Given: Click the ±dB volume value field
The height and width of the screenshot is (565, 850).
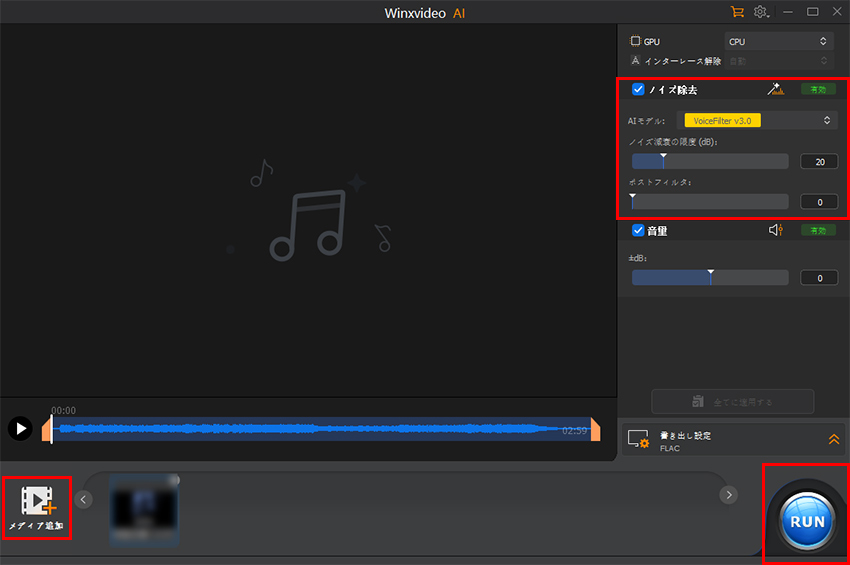Looking at the screenshot, I should [x=819, y=278].
